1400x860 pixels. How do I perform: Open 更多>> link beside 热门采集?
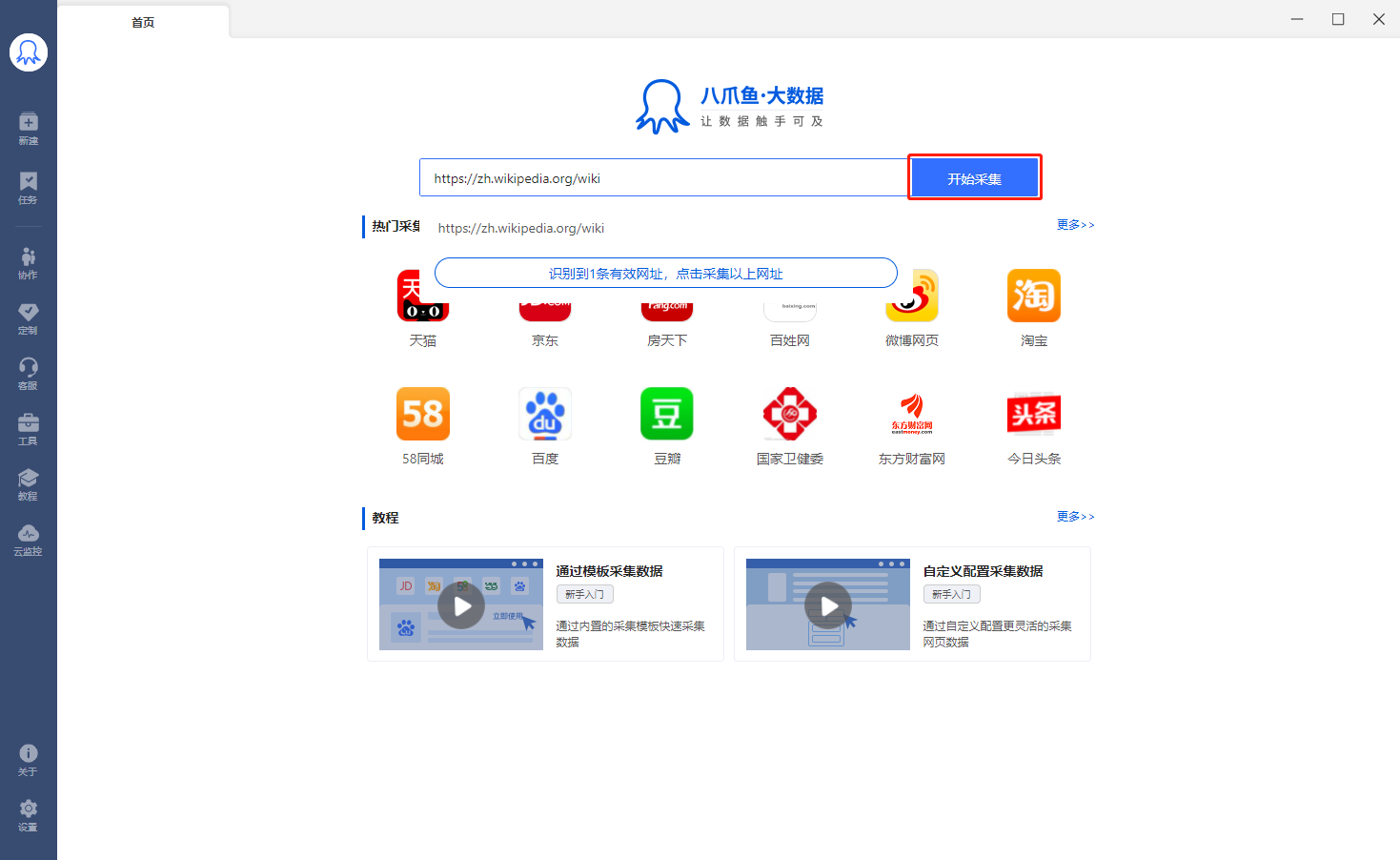coord(1075,225)
